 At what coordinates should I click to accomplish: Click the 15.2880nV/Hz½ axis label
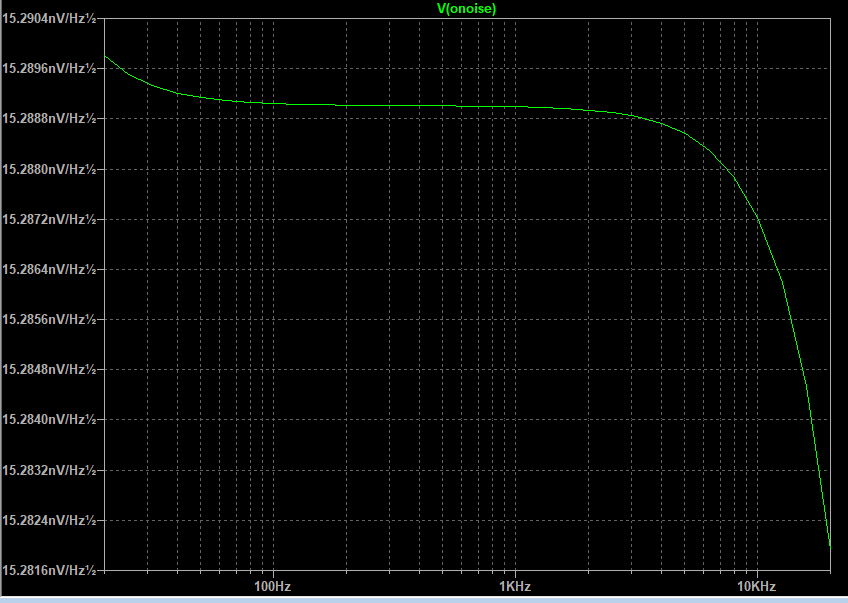[49, 169]
